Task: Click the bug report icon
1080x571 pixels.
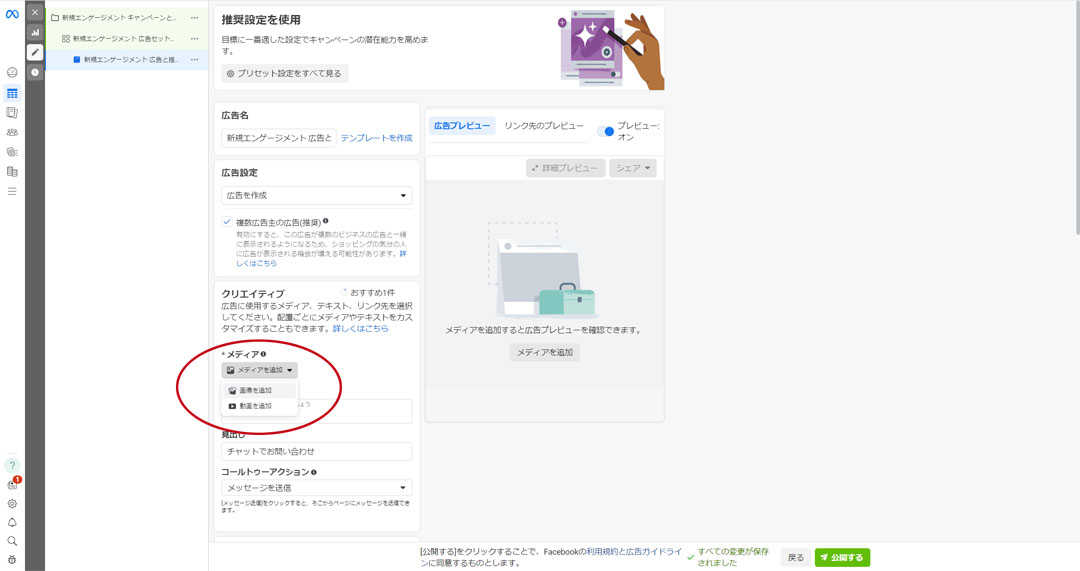Action: (x=12, y=560)
